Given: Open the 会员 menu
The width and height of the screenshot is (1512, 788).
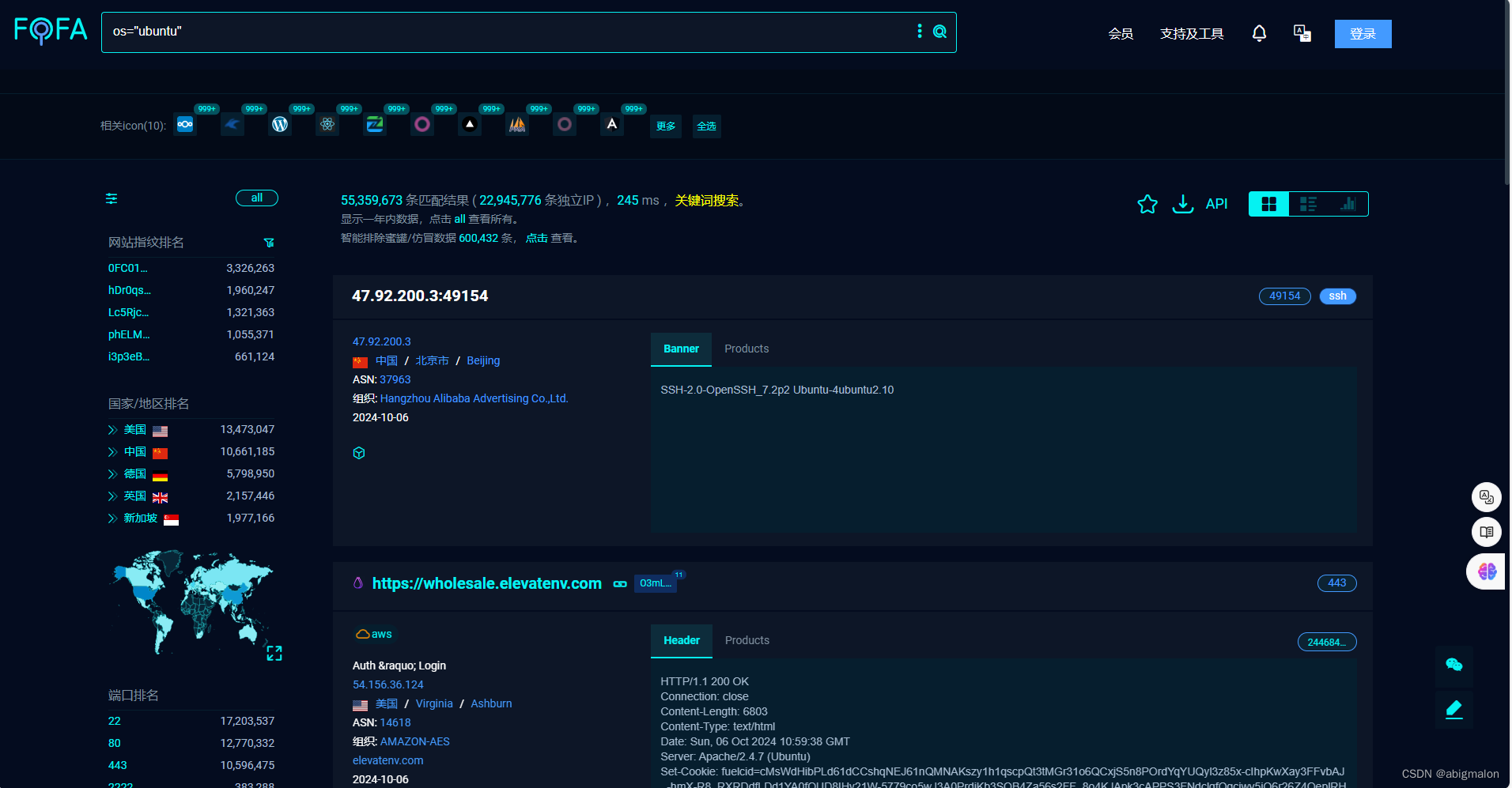Looking at the screenshot, I should pos(1121,34).
